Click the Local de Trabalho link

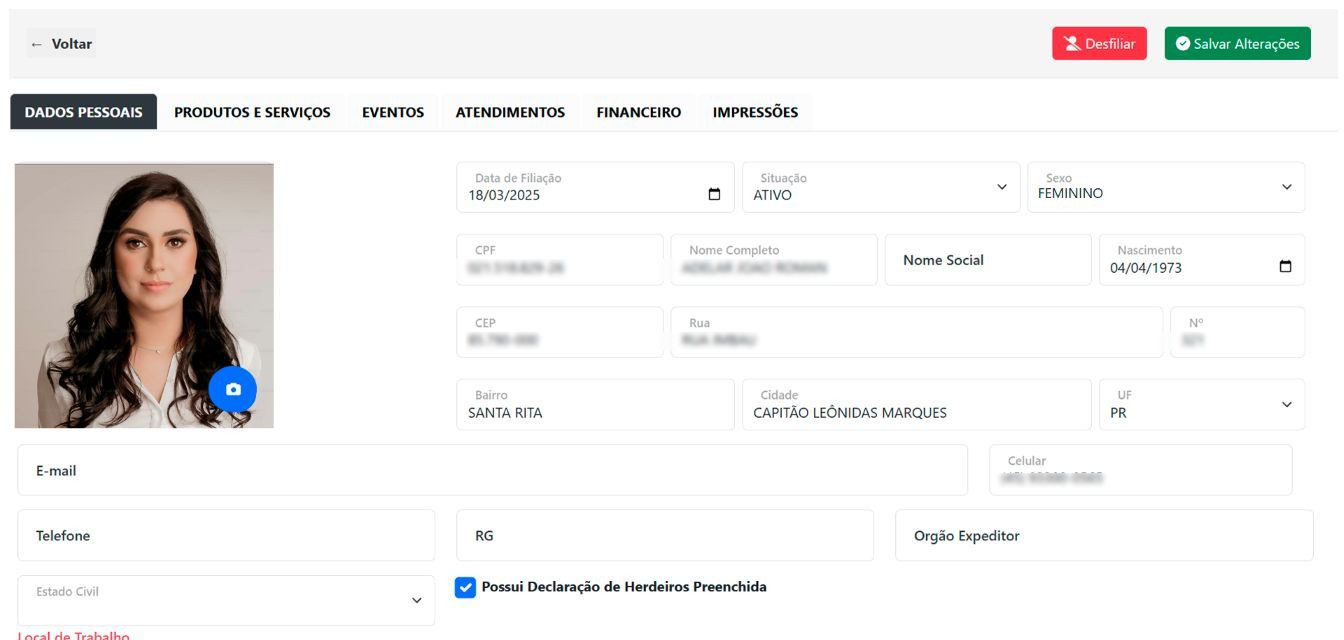(x=75, y=635)
